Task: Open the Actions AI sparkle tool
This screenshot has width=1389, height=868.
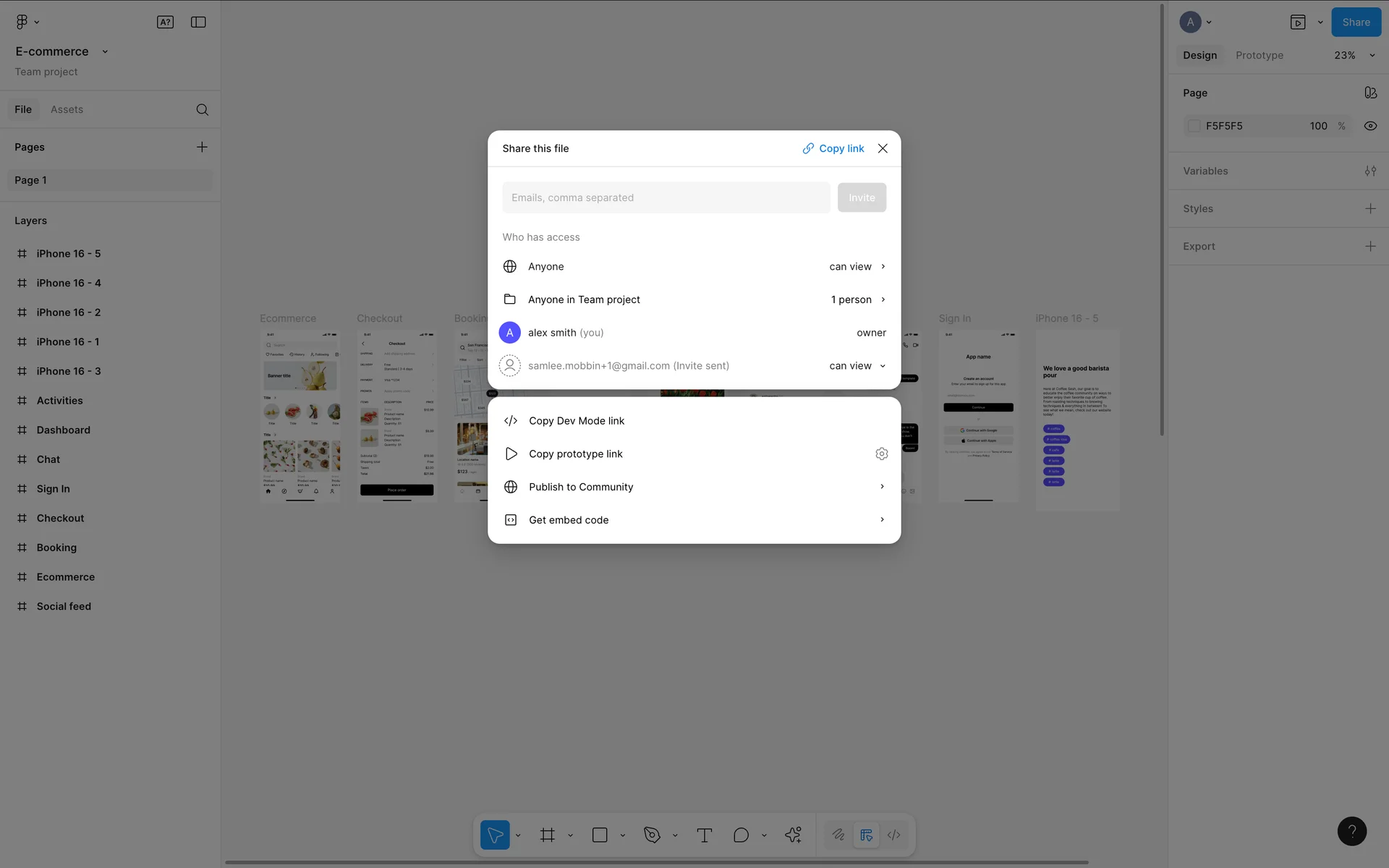Action: click(x=793, y=835)
